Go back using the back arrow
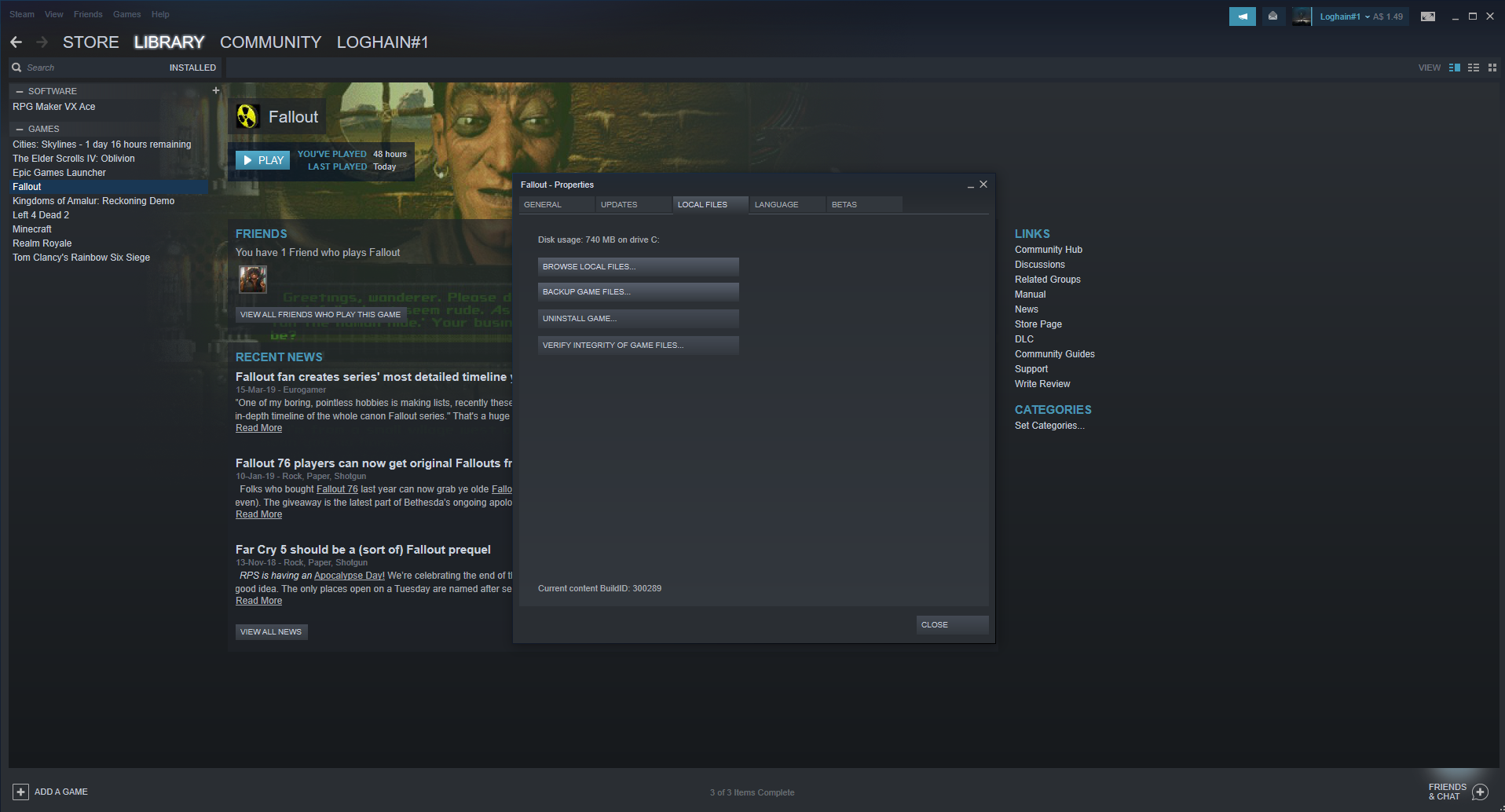Image resolution: width=1505 pixels, height=812 pixels. [x=16, y=42]
